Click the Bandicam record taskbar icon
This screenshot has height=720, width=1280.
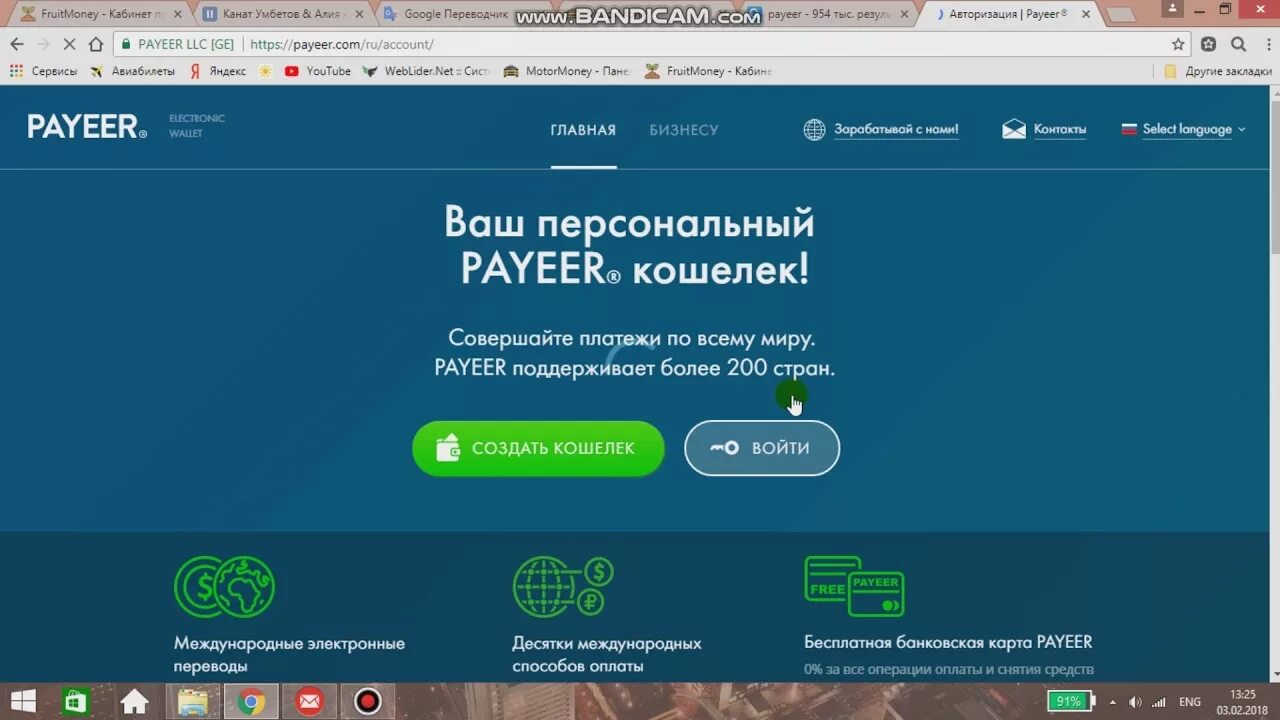click(x=368, y=702)
